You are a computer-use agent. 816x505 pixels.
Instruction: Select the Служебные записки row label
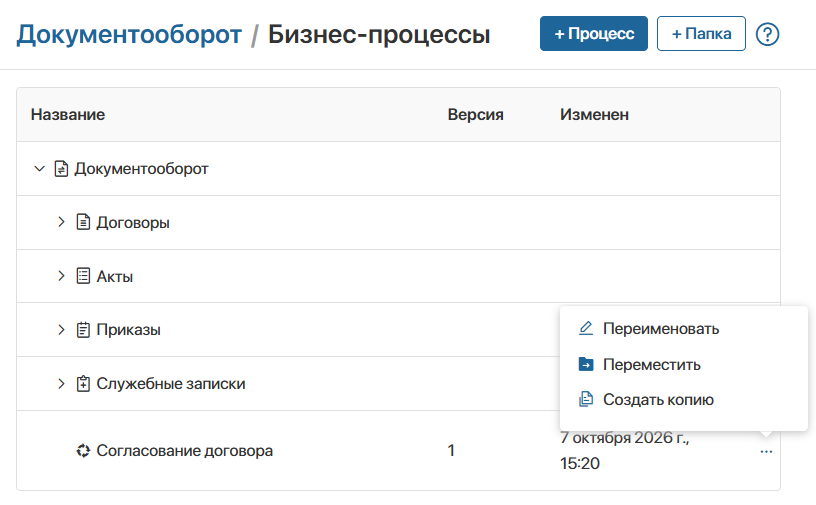click(171, 384)
